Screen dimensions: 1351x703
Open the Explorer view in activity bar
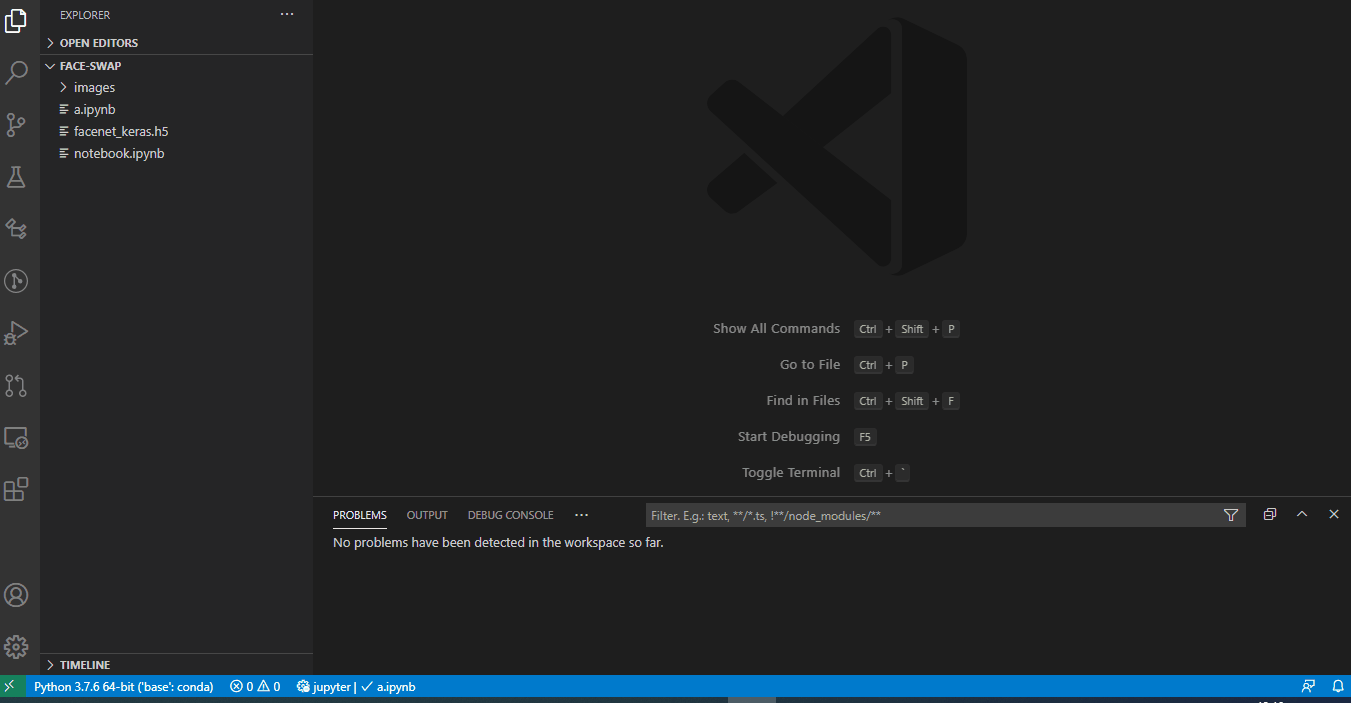pyautogui.click(x=16, y=20)
